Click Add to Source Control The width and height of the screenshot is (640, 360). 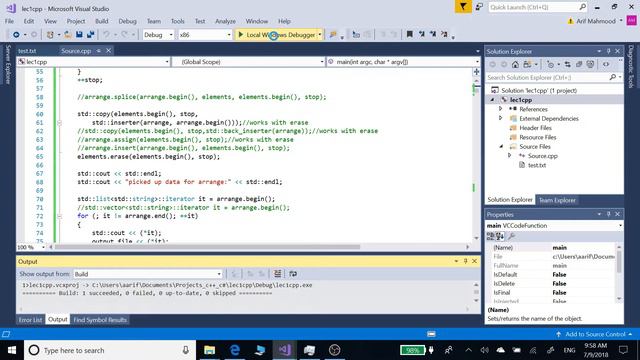[x=594, y=334]
